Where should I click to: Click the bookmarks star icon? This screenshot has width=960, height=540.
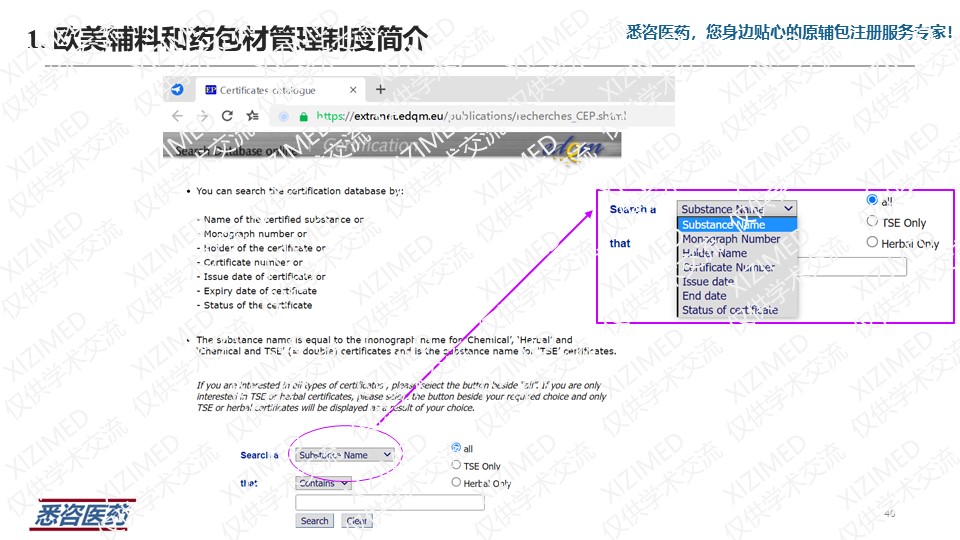pos(254,116)
